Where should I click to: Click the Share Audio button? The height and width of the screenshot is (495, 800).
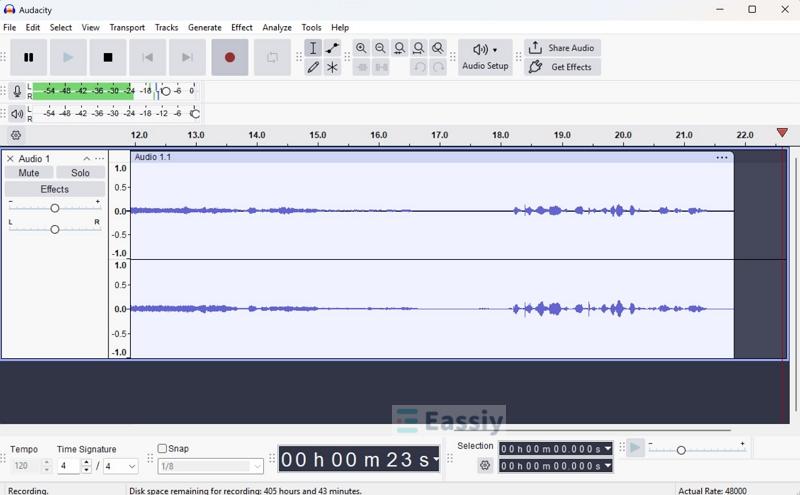pos(562,47)
